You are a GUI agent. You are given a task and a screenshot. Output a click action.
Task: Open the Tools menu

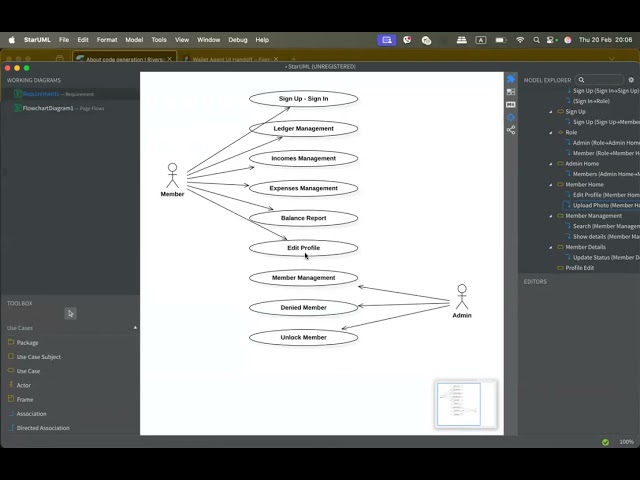pos(159,40)
